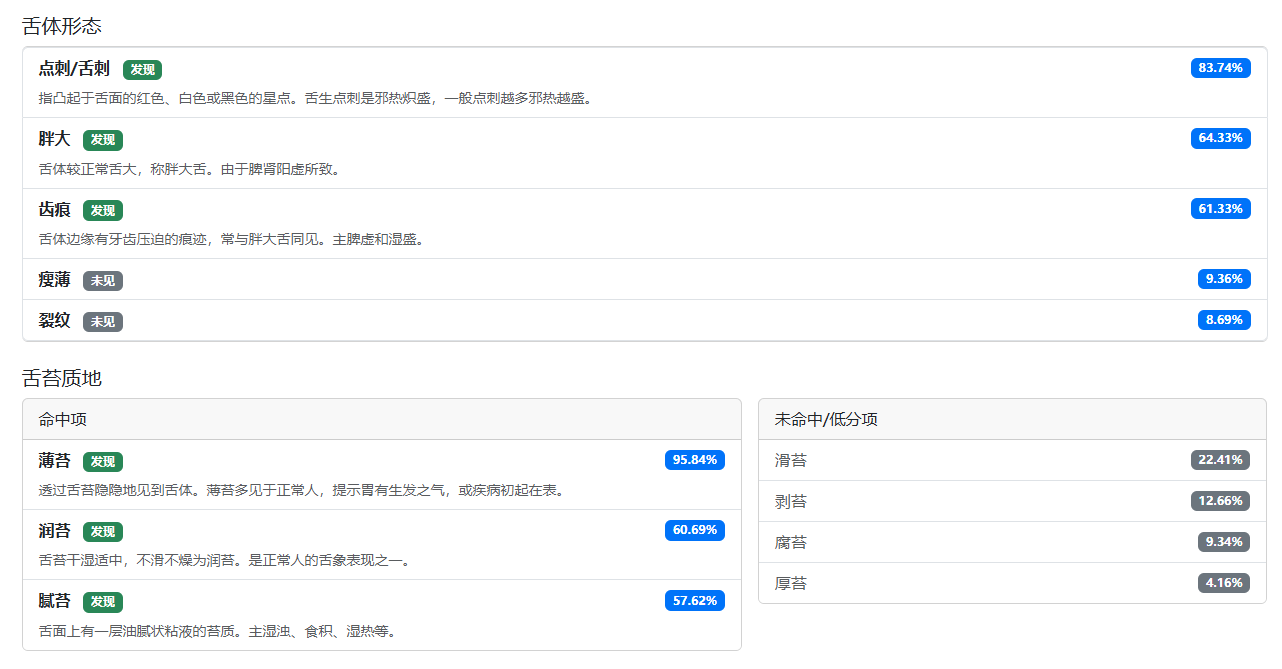Select the 83.74% score badge for 点刺/舌刺

(1221, 67)
